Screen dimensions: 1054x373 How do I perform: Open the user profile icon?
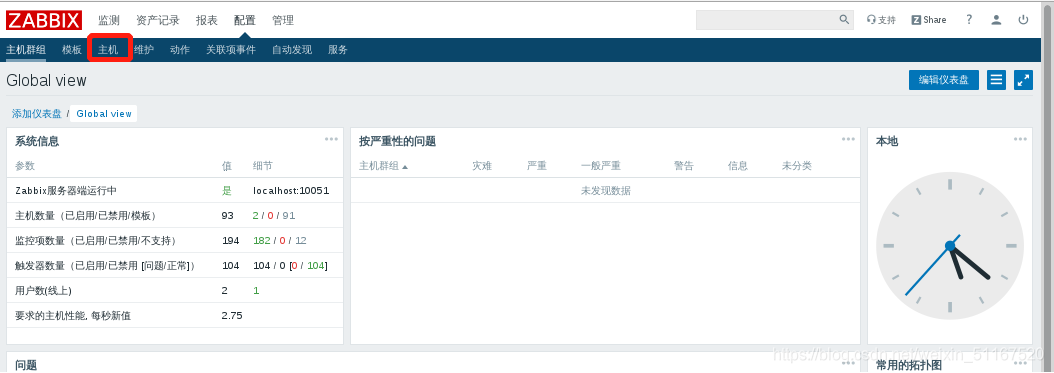pos(996,20)
